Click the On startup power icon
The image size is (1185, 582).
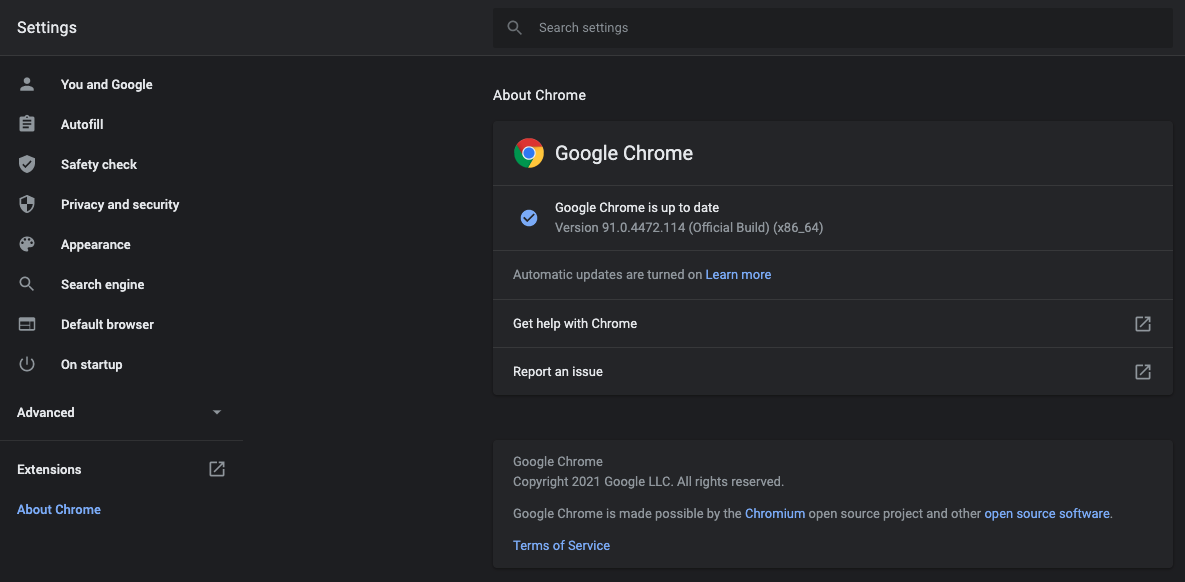coord(27,364)
